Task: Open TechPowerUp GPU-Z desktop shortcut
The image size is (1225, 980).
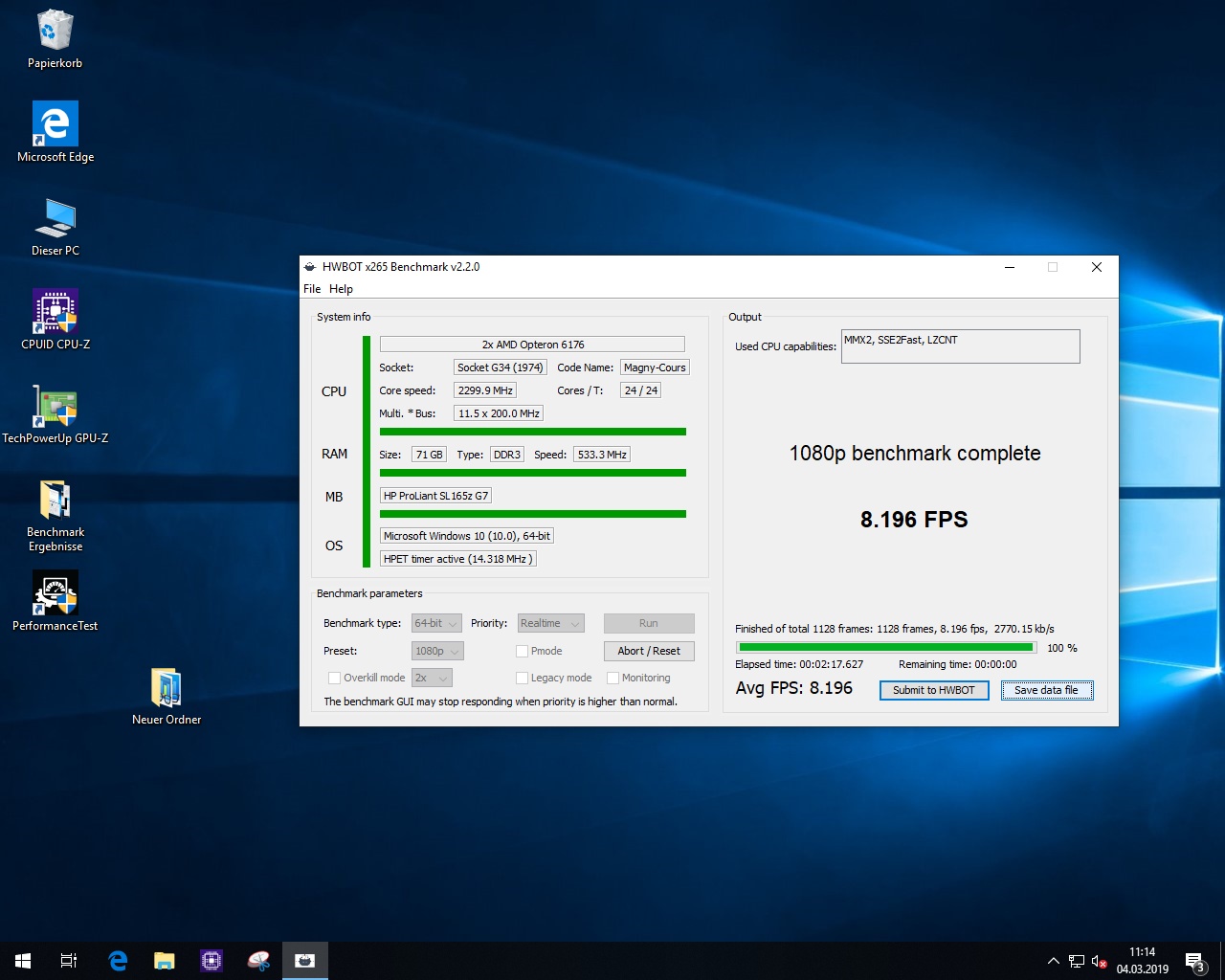Action: pos(55,413)
